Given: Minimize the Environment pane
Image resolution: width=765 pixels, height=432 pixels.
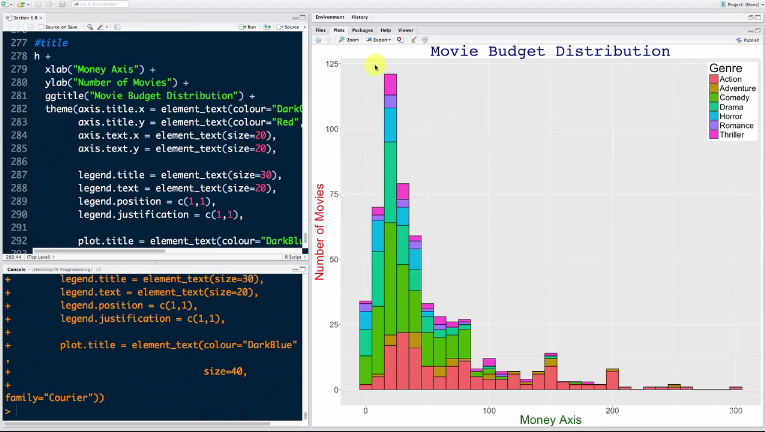Looking at the screenshot, I should point(751,17).
